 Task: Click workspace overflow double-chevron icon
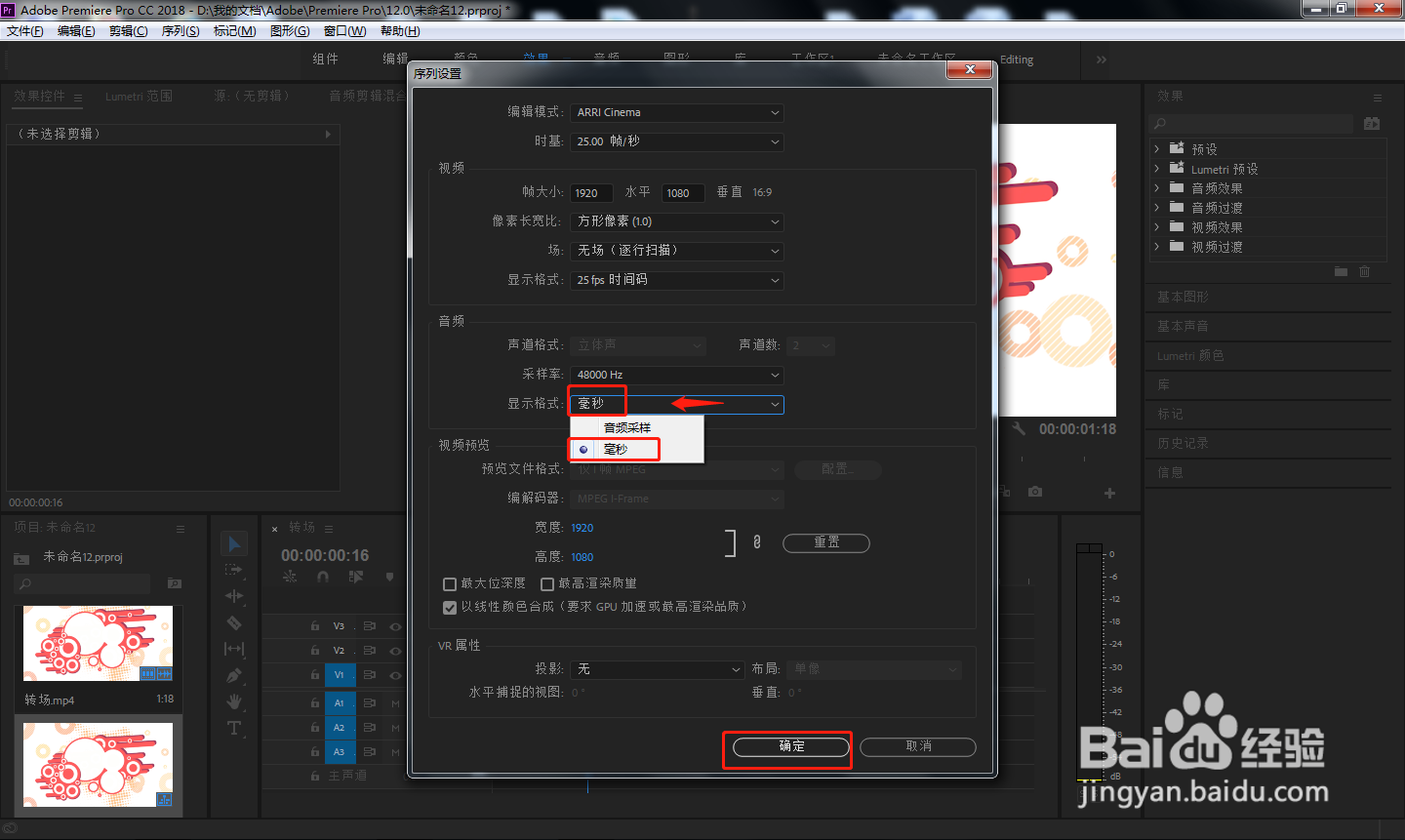[1102, 60]
